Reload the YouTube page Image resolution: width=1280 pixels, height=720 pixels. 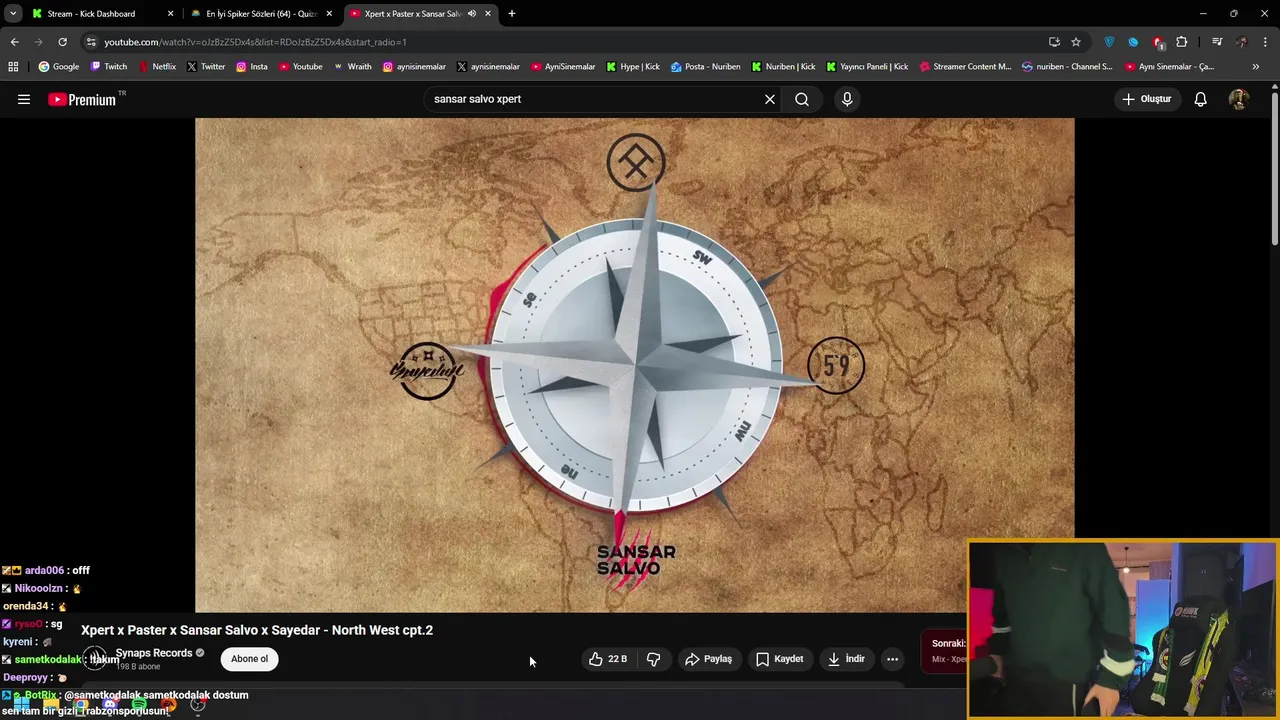(62, 42)
